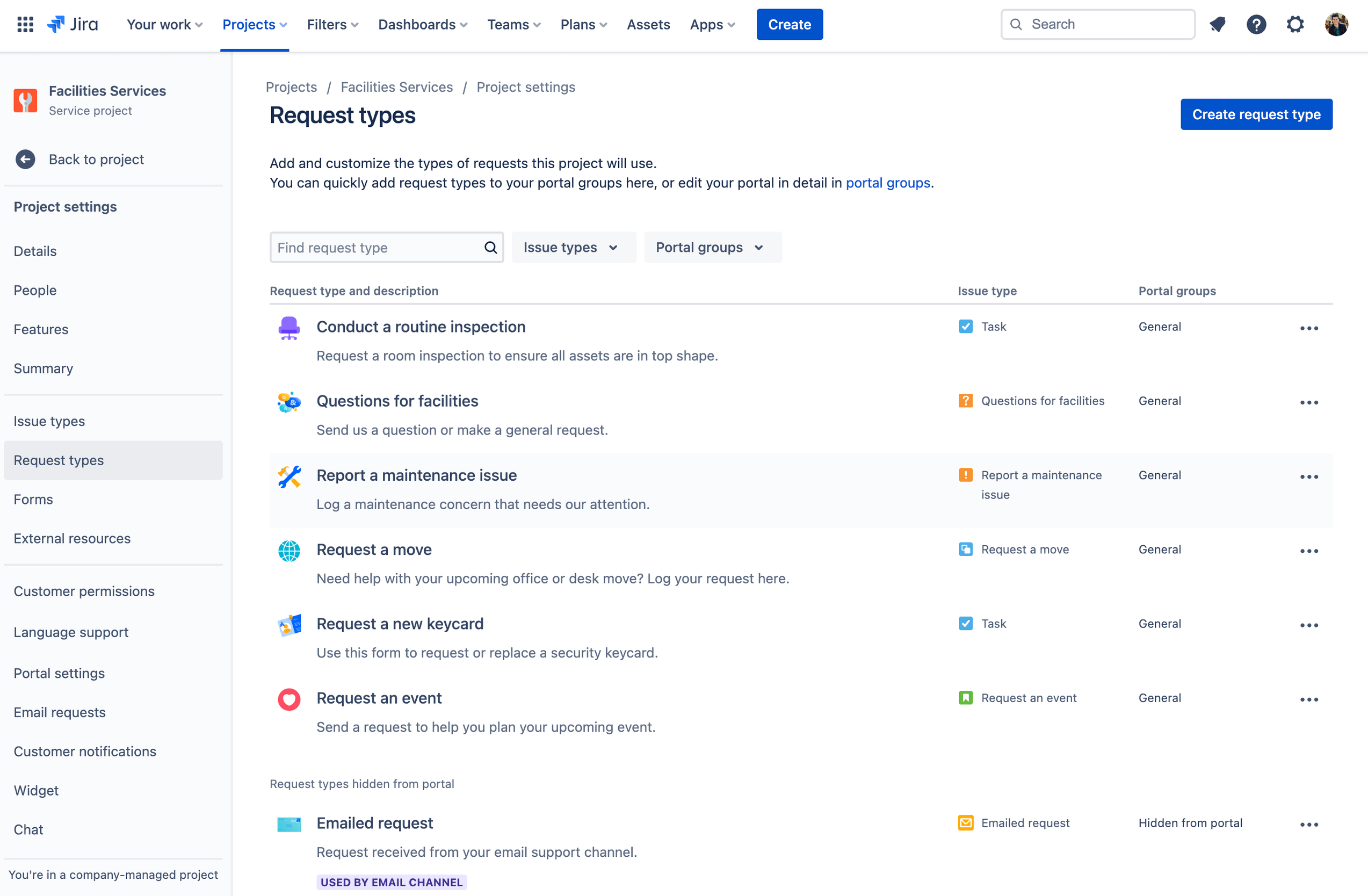Select Forms in project settings menu
Screen dimensions: 1368x896
coord(33,498)
